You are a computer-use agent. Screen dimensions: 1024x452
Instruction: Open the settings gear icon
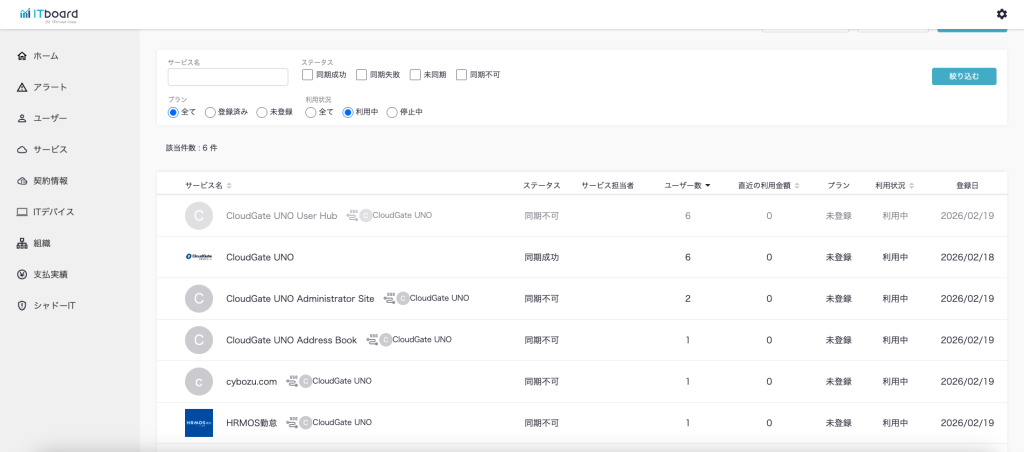(x=1001, y=14)
